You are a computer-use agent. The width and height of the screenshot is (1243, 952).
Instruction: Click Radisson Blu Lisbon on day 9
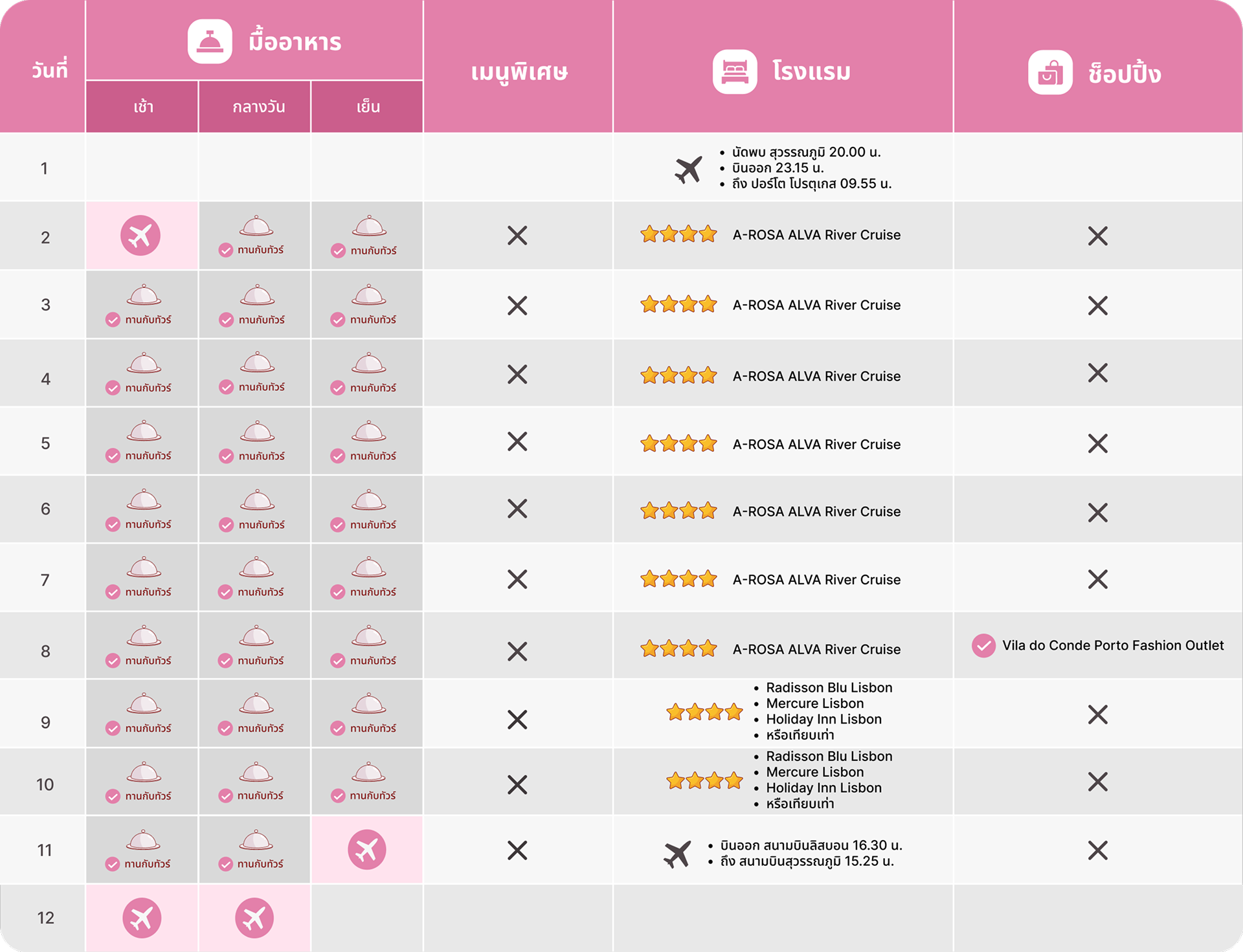[x=829, y=687]
